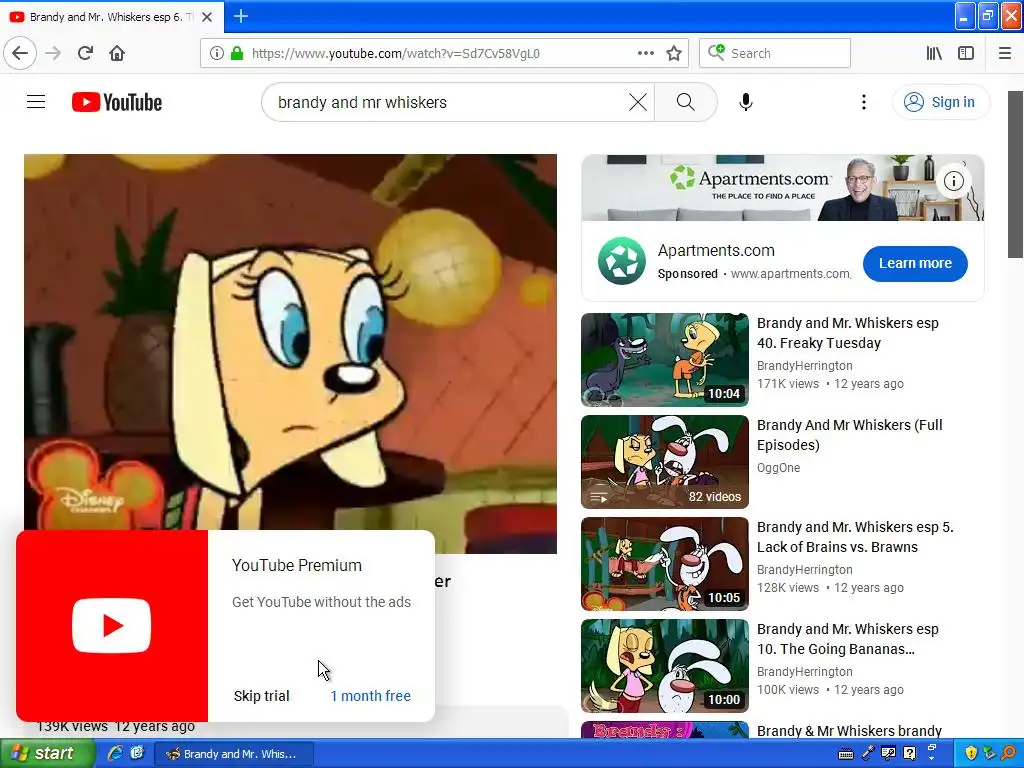Click the Sign in button
The height and width of the screenshot is (768, 1024).
pos(940,102)
